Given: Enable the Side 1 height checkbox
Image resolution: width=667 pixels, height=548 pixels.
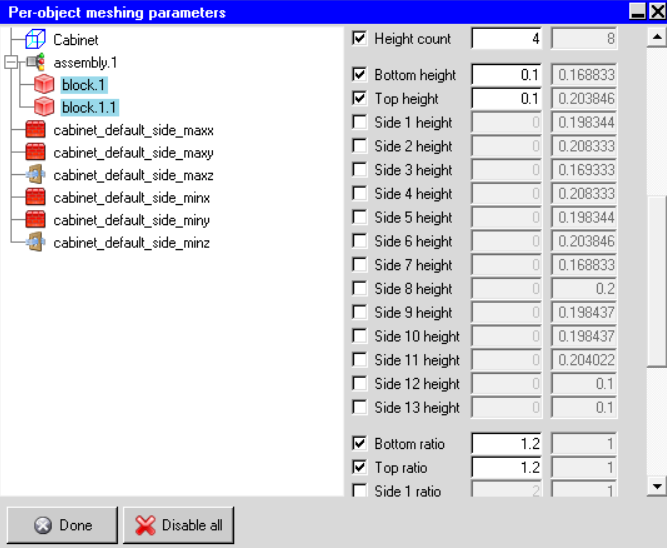Looking at the screenshot, I should (359, 122).
